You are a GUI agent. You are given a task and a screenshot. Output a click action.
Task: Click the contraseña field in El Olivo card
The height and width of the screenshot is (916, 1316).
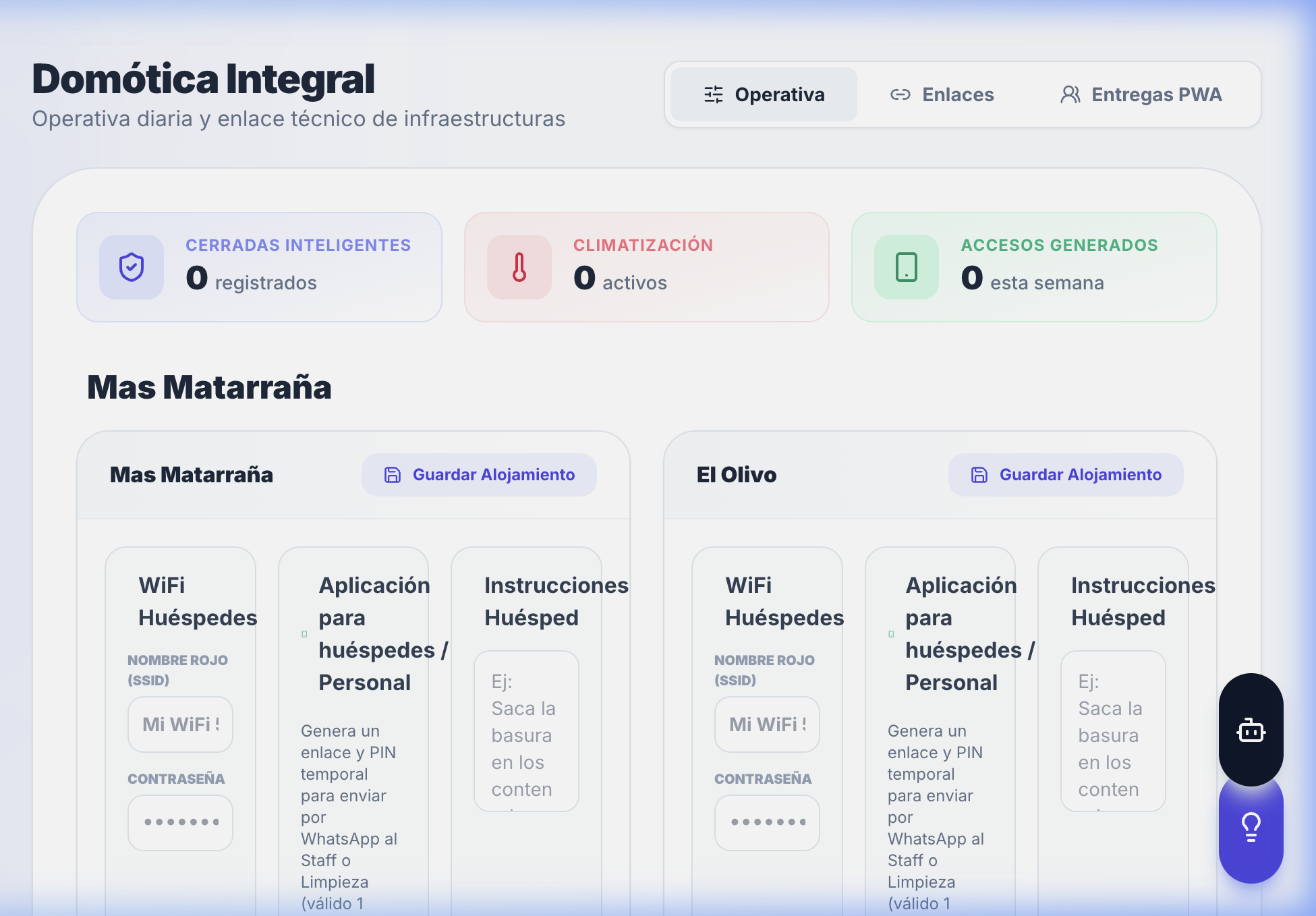[x=767, y=822]
